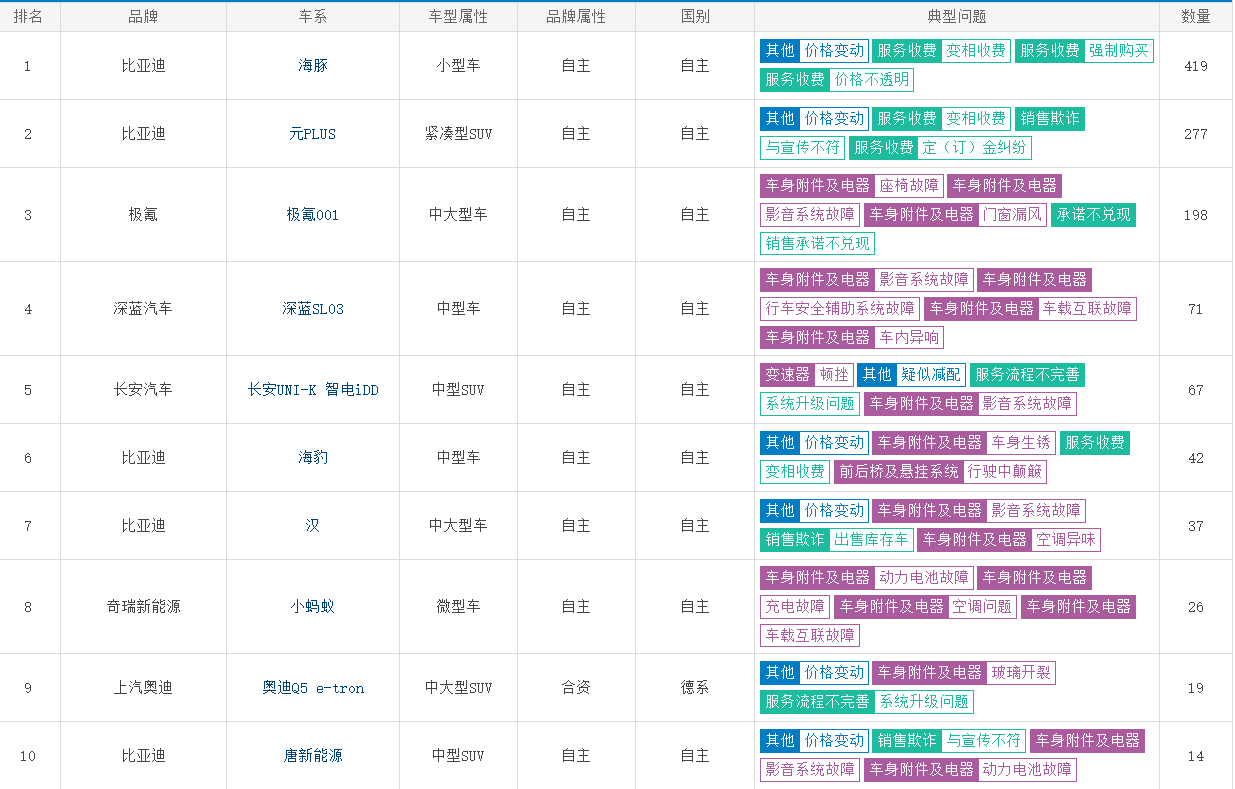
Task: Click the quantity value 42
Action: (1196, 458)
